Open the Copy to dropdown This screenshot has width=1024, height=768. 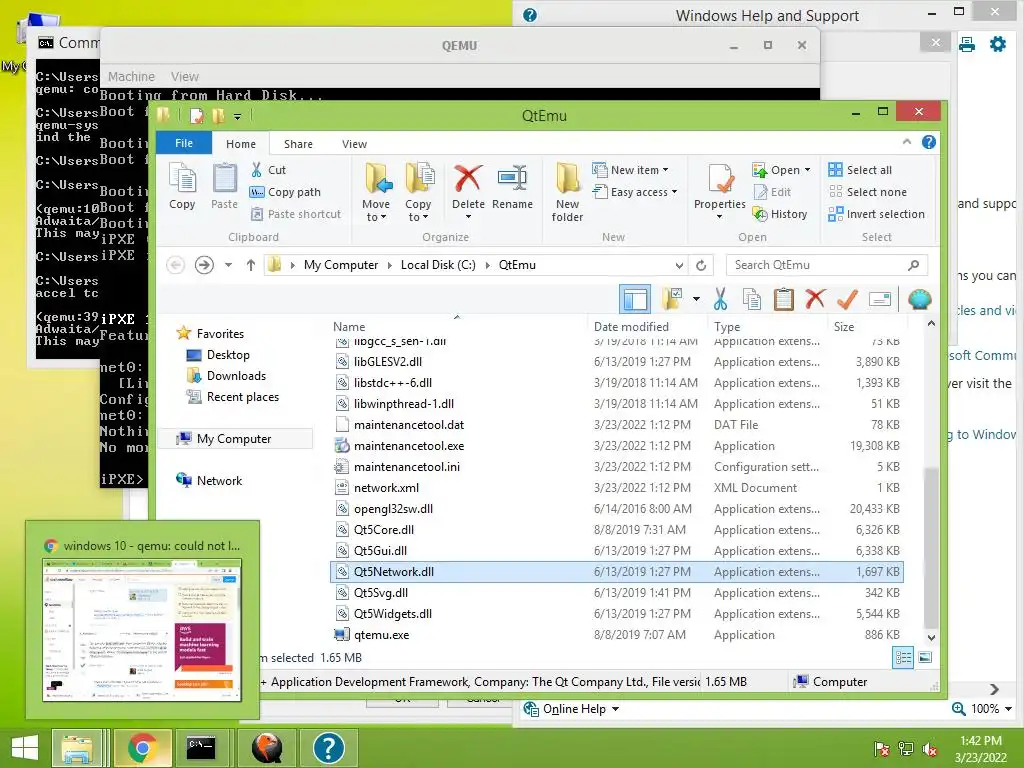tap(418, 192)
